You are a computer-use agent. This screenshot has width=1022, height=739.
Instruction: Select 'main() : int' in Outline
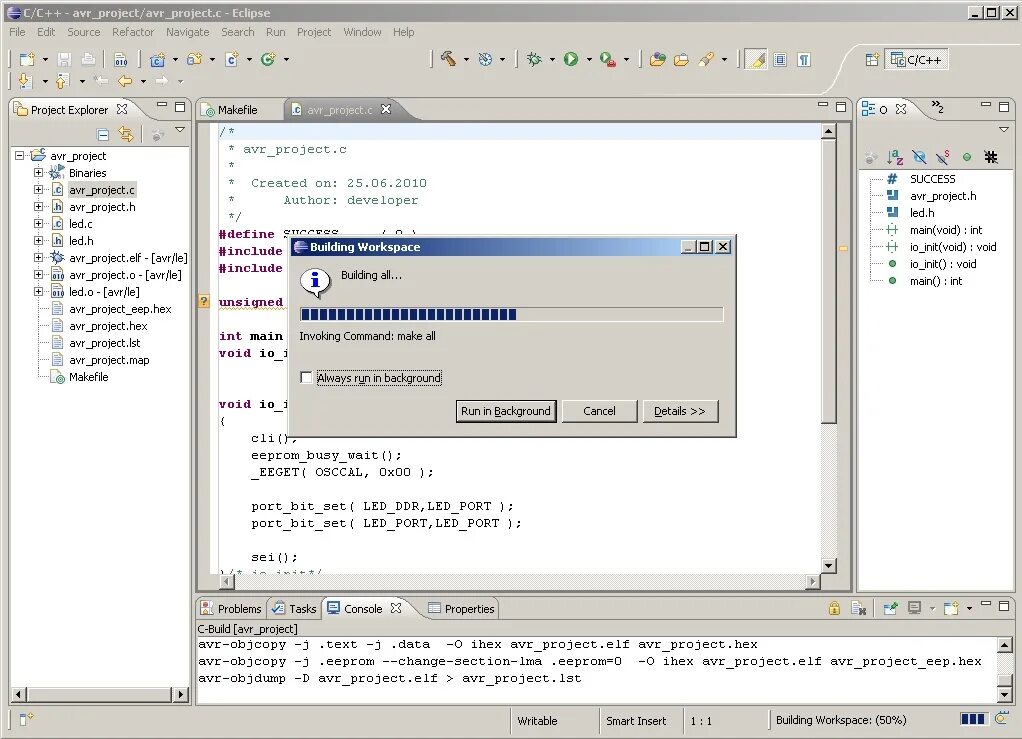tap(936, 281)
